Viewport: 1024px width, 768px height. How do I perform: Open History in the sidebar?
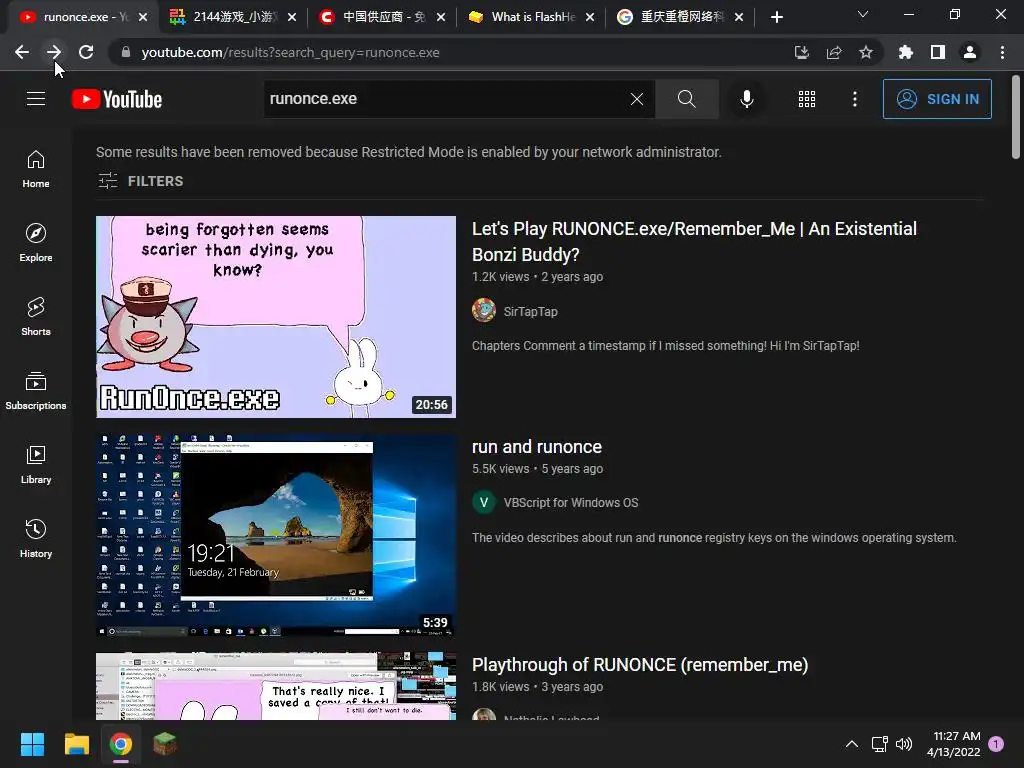tap(36, 539)
